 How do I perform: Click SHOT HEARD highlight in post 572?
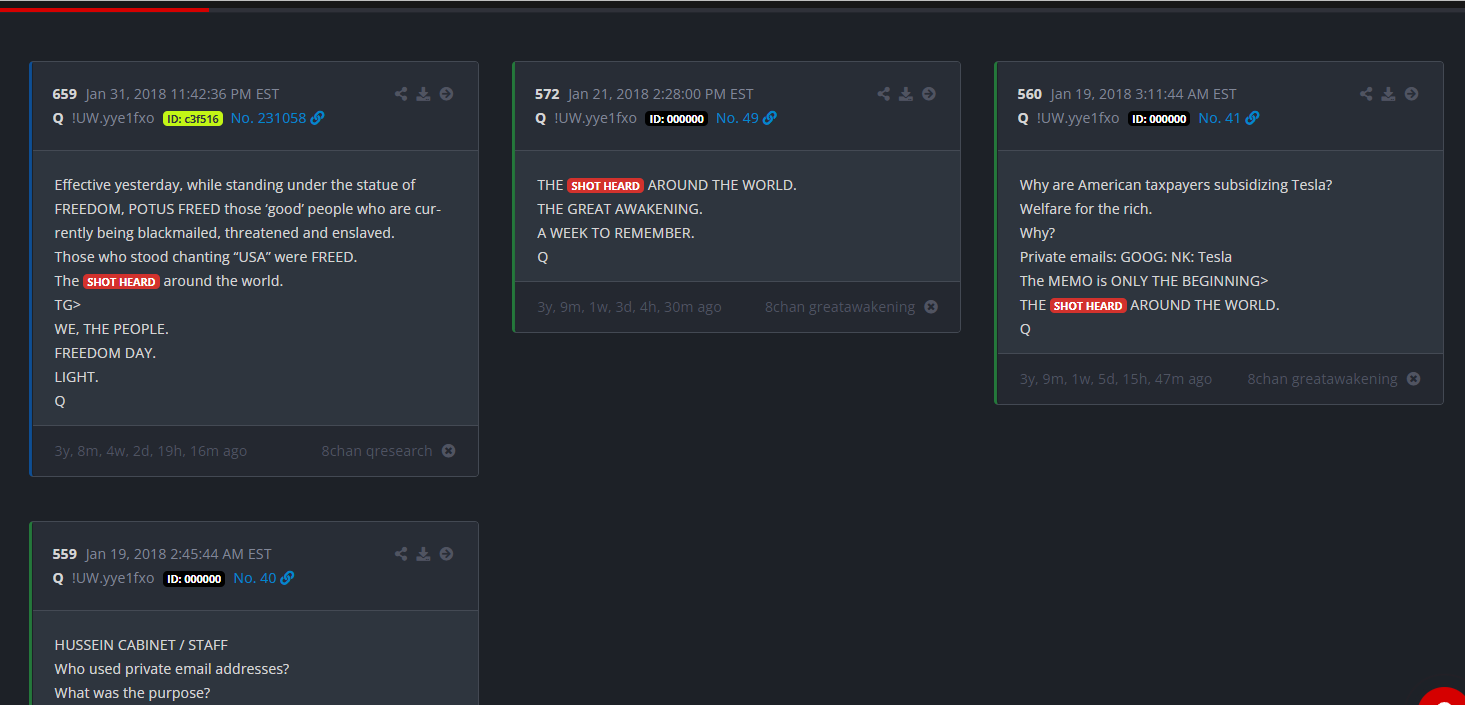click(605, 186)
